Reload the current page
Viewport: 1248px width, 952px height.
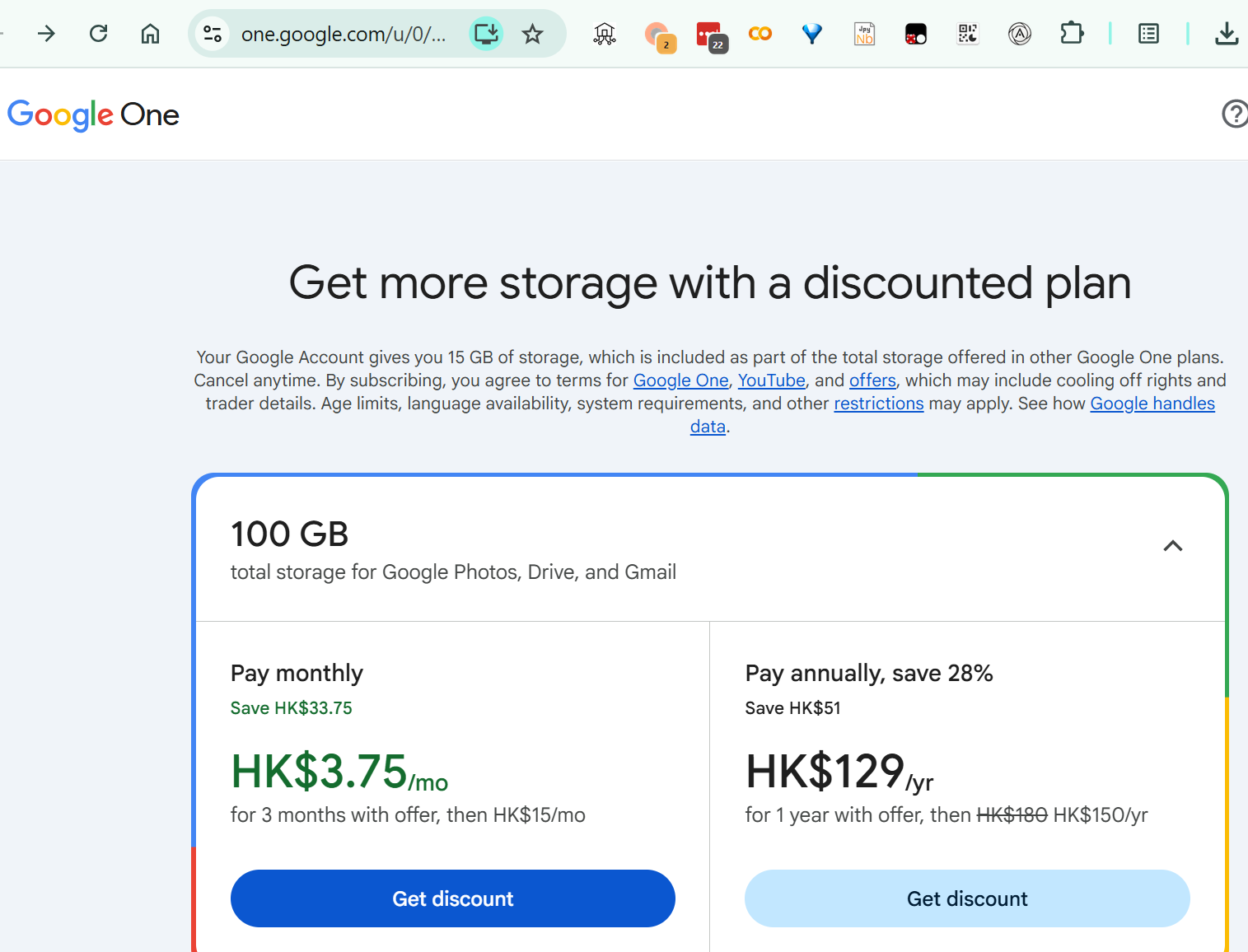point(99,34)
